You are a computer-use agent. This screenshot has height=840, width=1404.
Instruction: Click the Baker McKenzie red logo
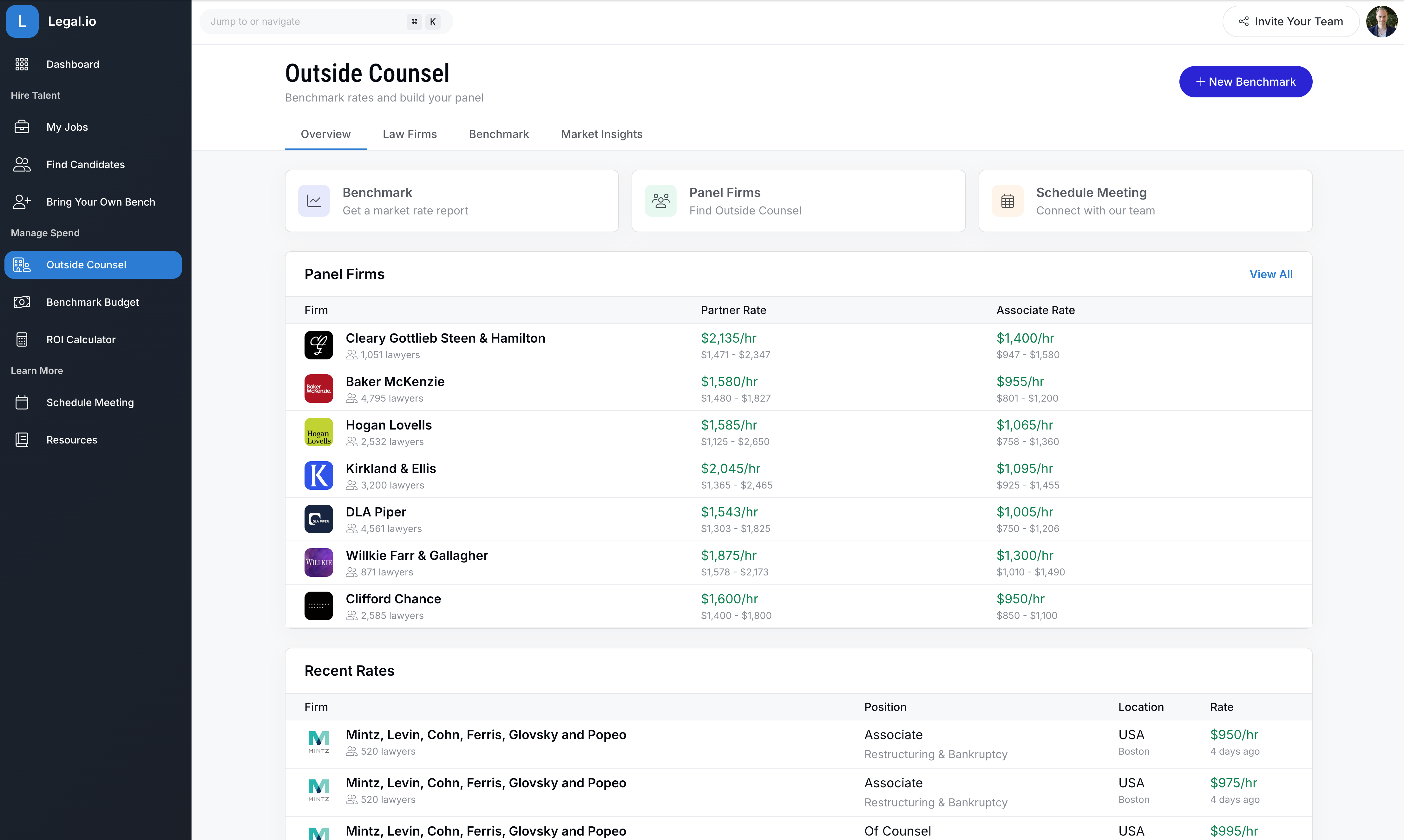click(x=318, y=389)
